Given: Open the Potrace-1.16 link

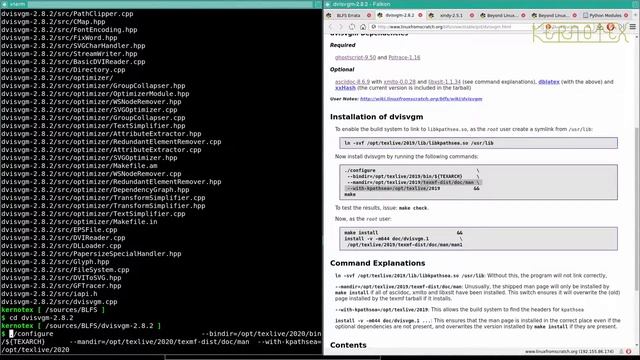Looking at the screenshot, I should 404,58.
